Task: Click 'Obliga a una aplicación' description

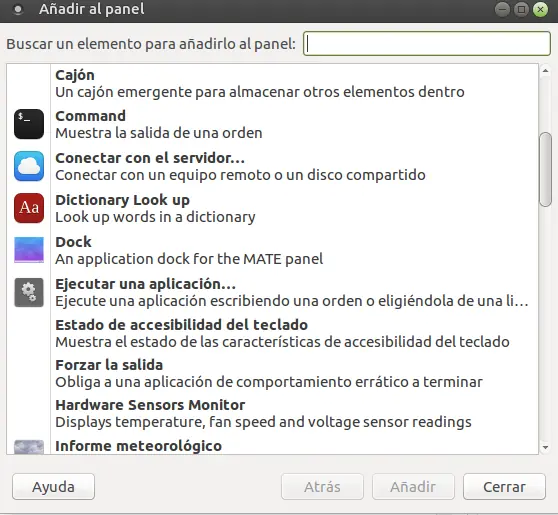Action: click(269, 382)
